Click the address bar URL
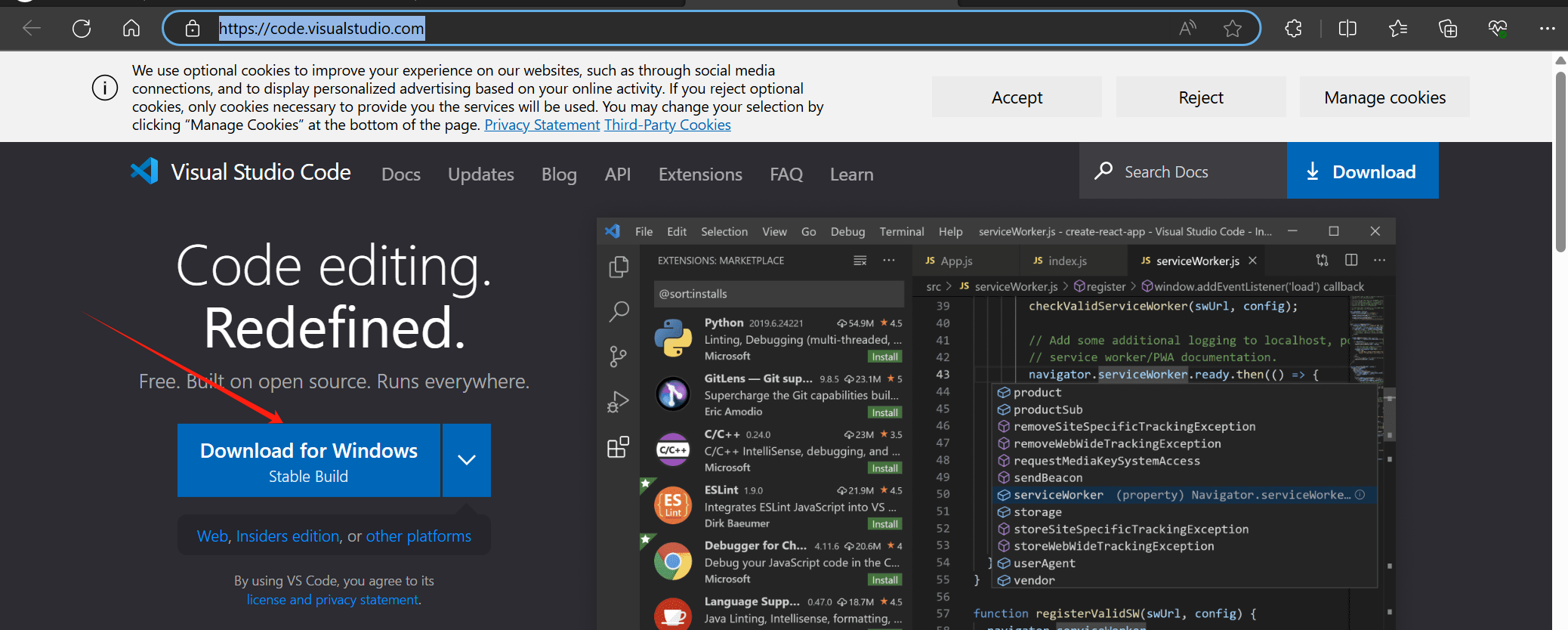The image size is (1568, 630). coord(322,29)
